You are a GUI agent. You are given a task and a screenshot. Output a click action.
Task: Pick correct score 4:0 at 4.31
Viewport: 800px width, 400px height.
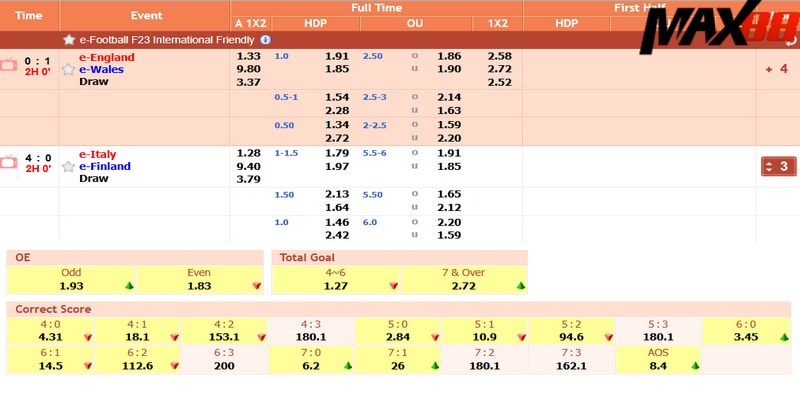pyautogui.click(x=50, y=331)
